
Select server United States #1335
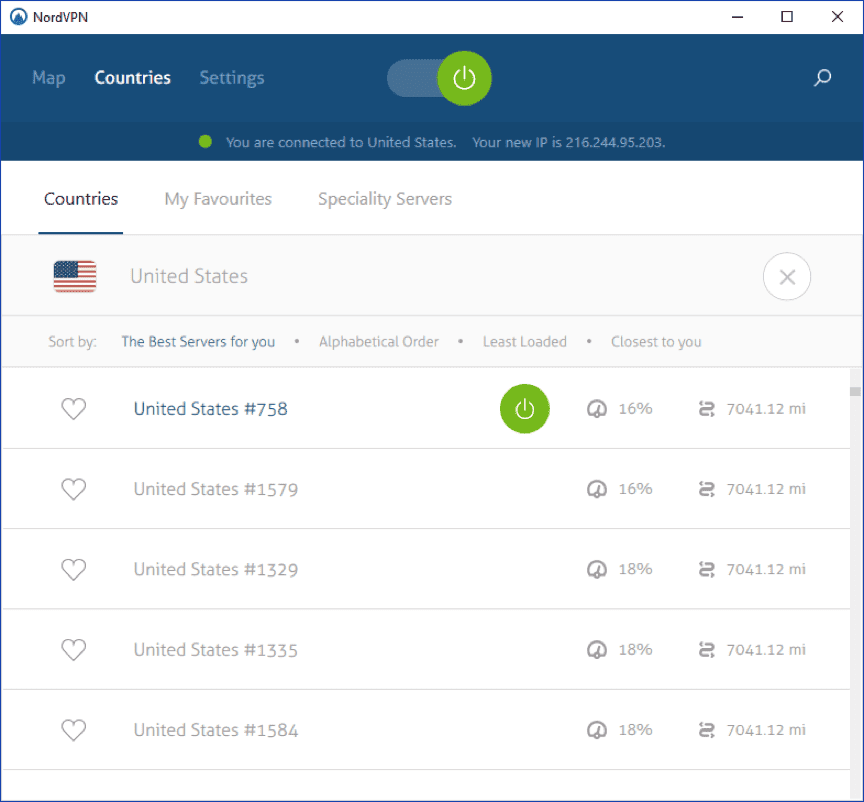coord(215,650)
